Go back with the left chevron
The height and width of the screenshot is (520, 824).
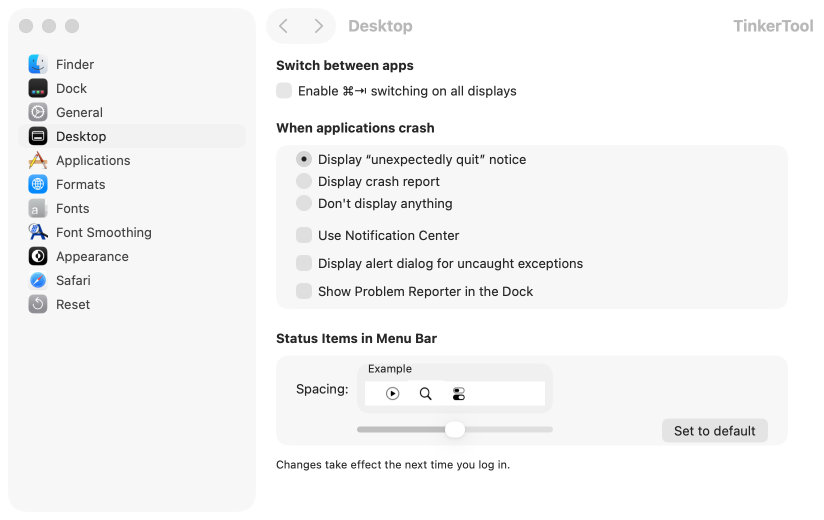(284, 26)
